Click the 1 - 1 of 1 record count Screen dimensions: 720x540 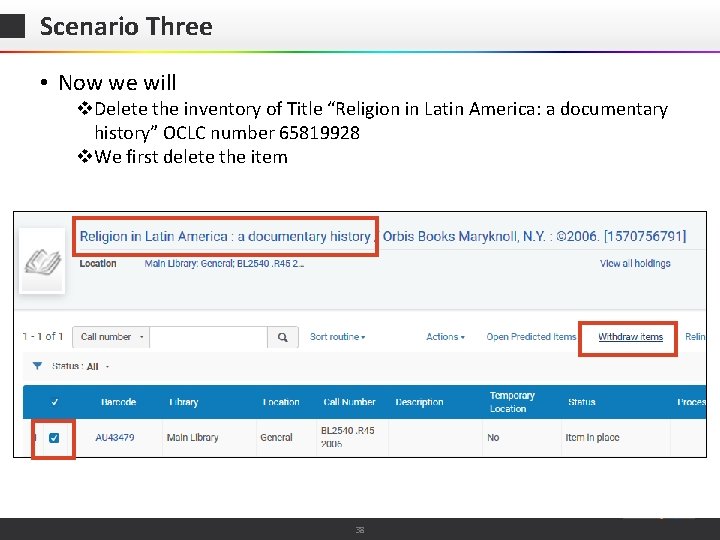click(x=43, y=337)
